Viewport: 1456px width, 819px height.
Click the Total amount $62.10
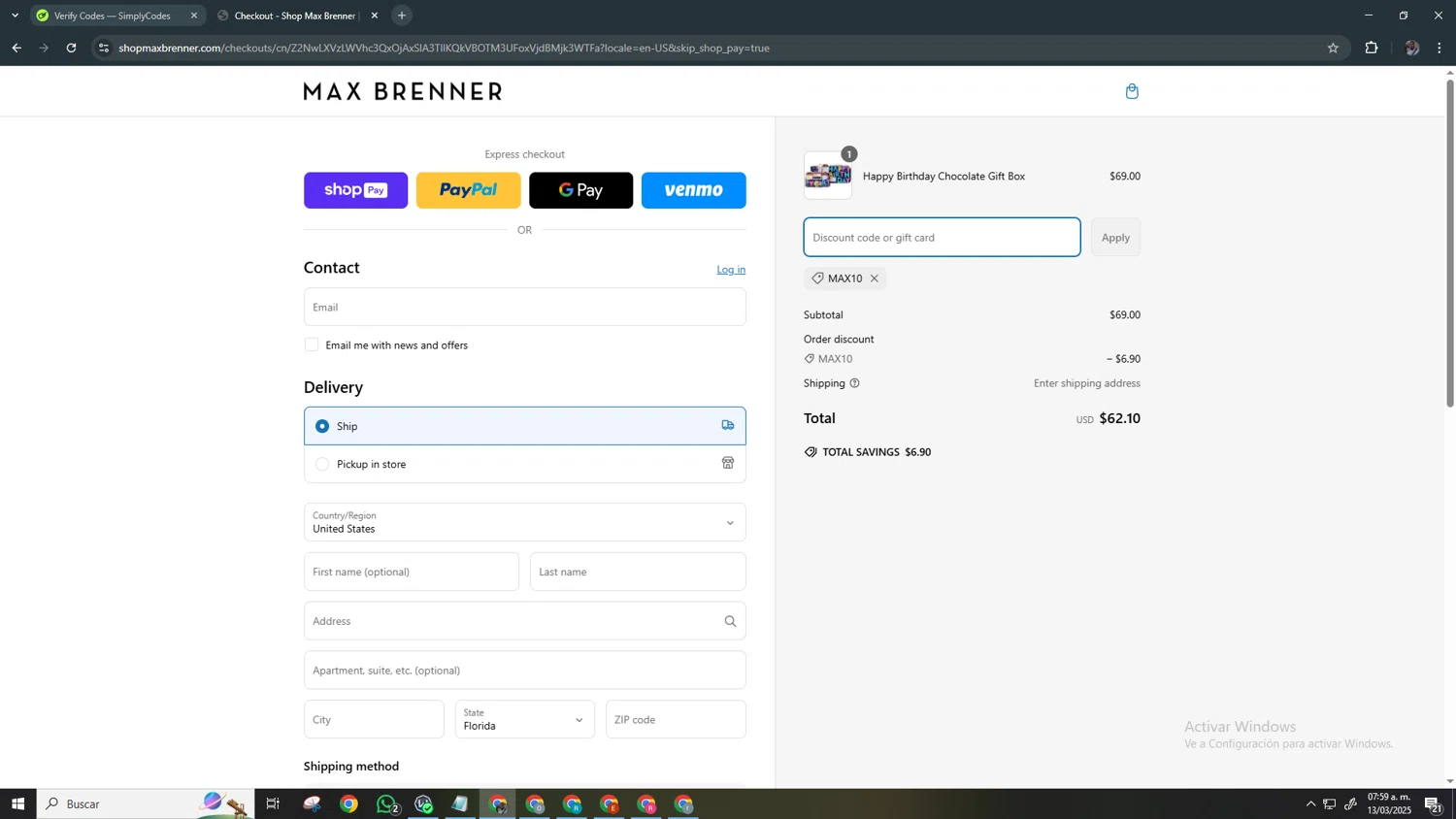click(1119, 418)
